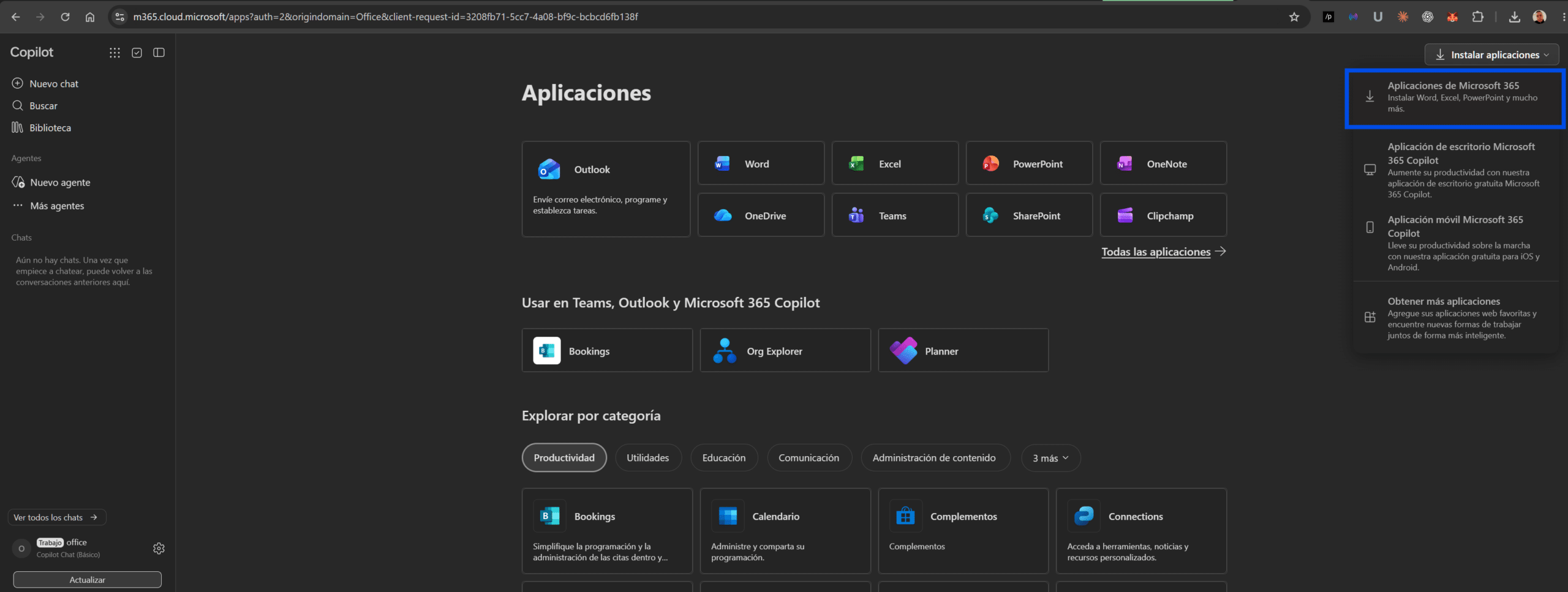The width and height of the screenshot is (1568, 592).
Task: Open Buscar in the sidebar
Action: click(x=43, y=105)
